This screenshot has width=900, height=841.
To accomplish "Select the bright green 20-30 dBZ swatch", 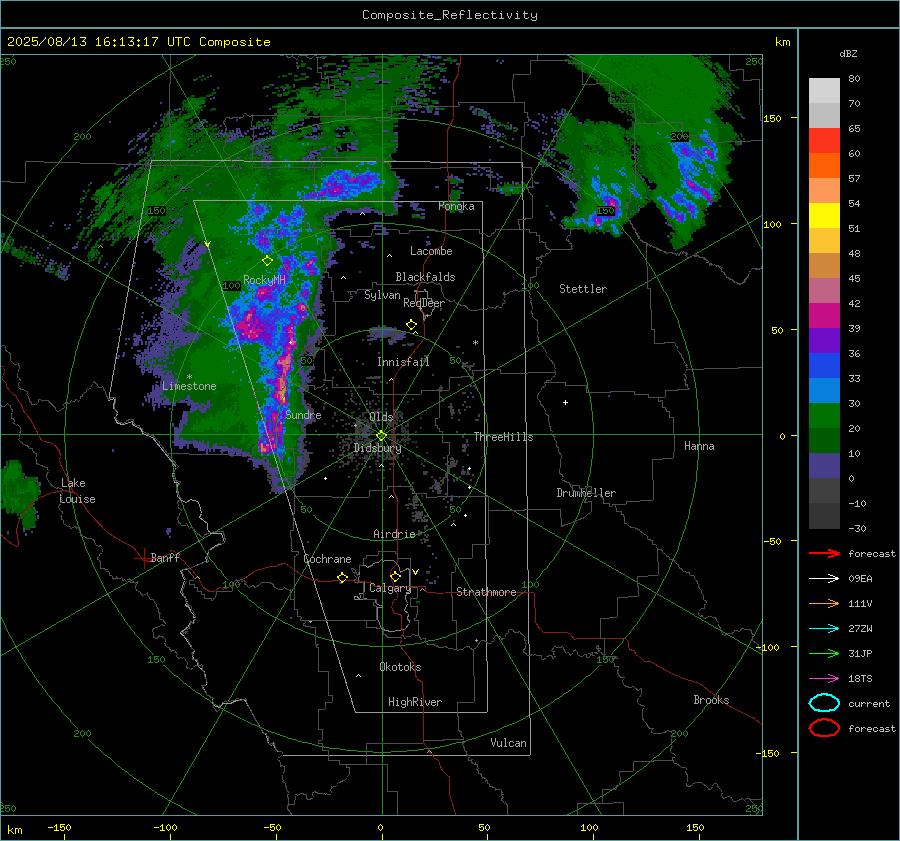I will pos(824,416).
